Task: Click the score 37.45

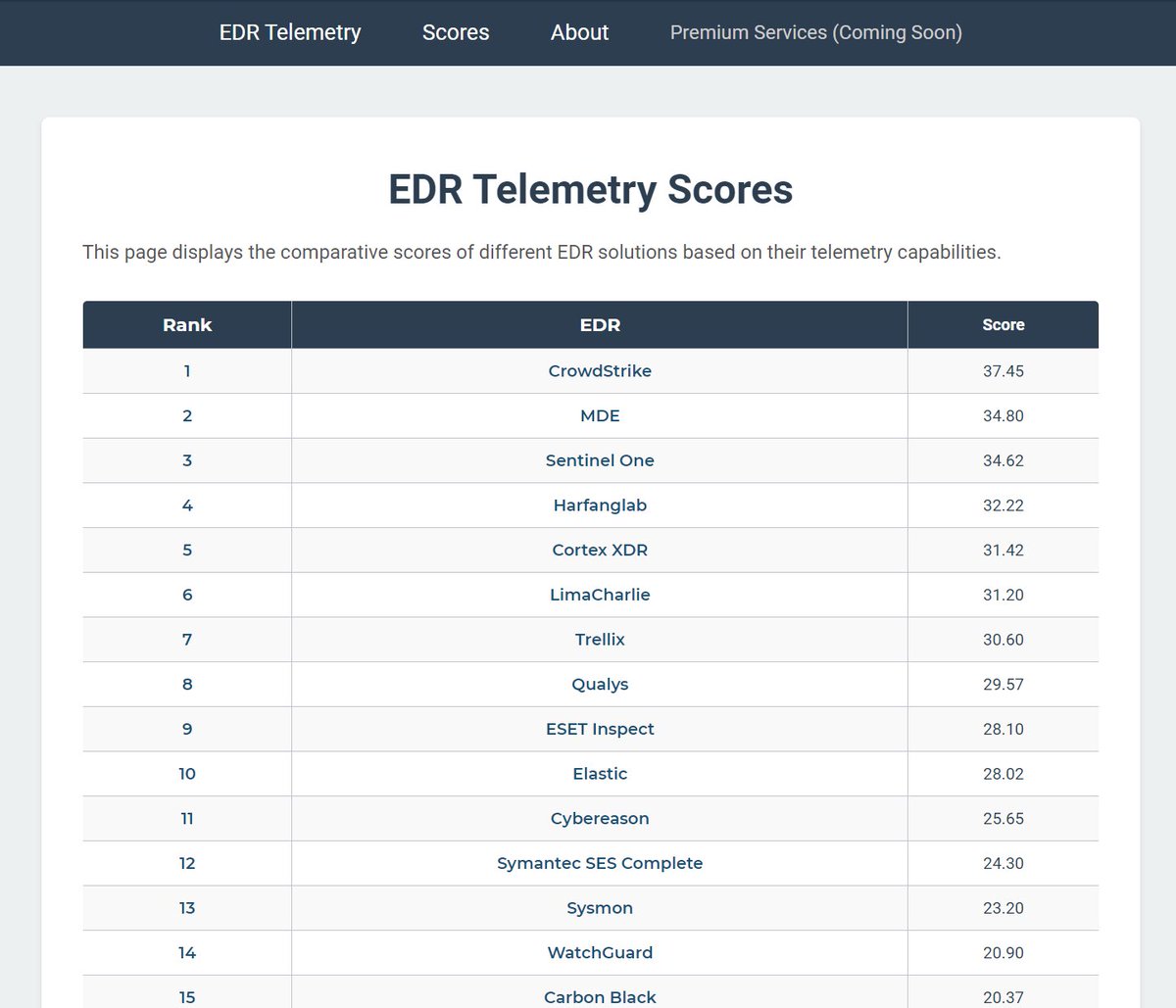Action: click(1004, 371)
